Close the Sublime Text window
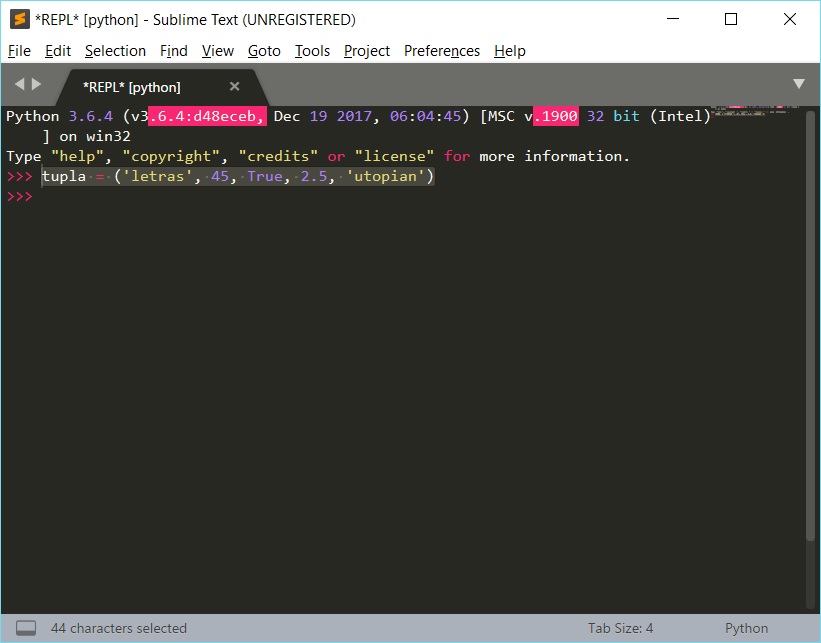This screenshot has height=643, width=821. pyautogui.click(x=790, y=19)
